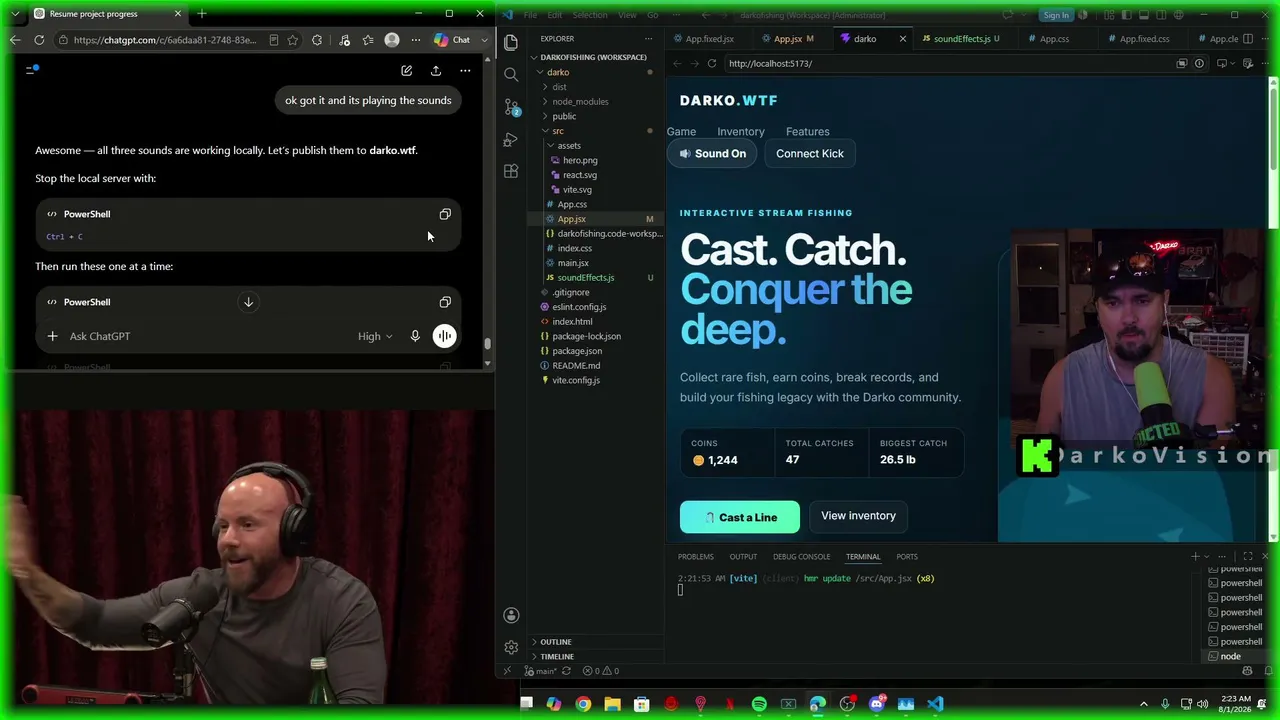Jump to the bottom of the ChatGPT conversation
The height and width of the screenshot is (720, 1280).
pos(249,302)
